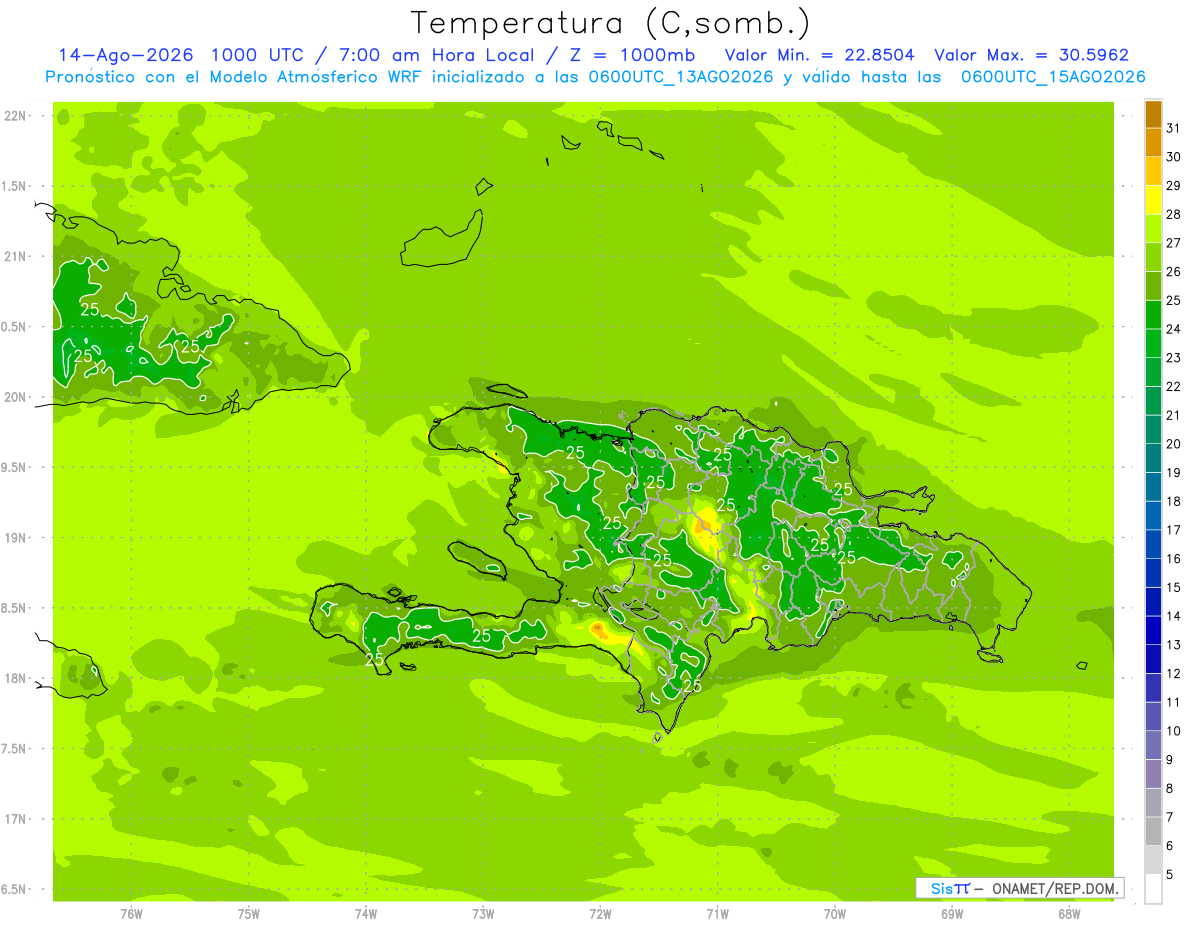Click the colorbar label "31"
This screenshot has height=927, width=1200.
pos(1173,128)
